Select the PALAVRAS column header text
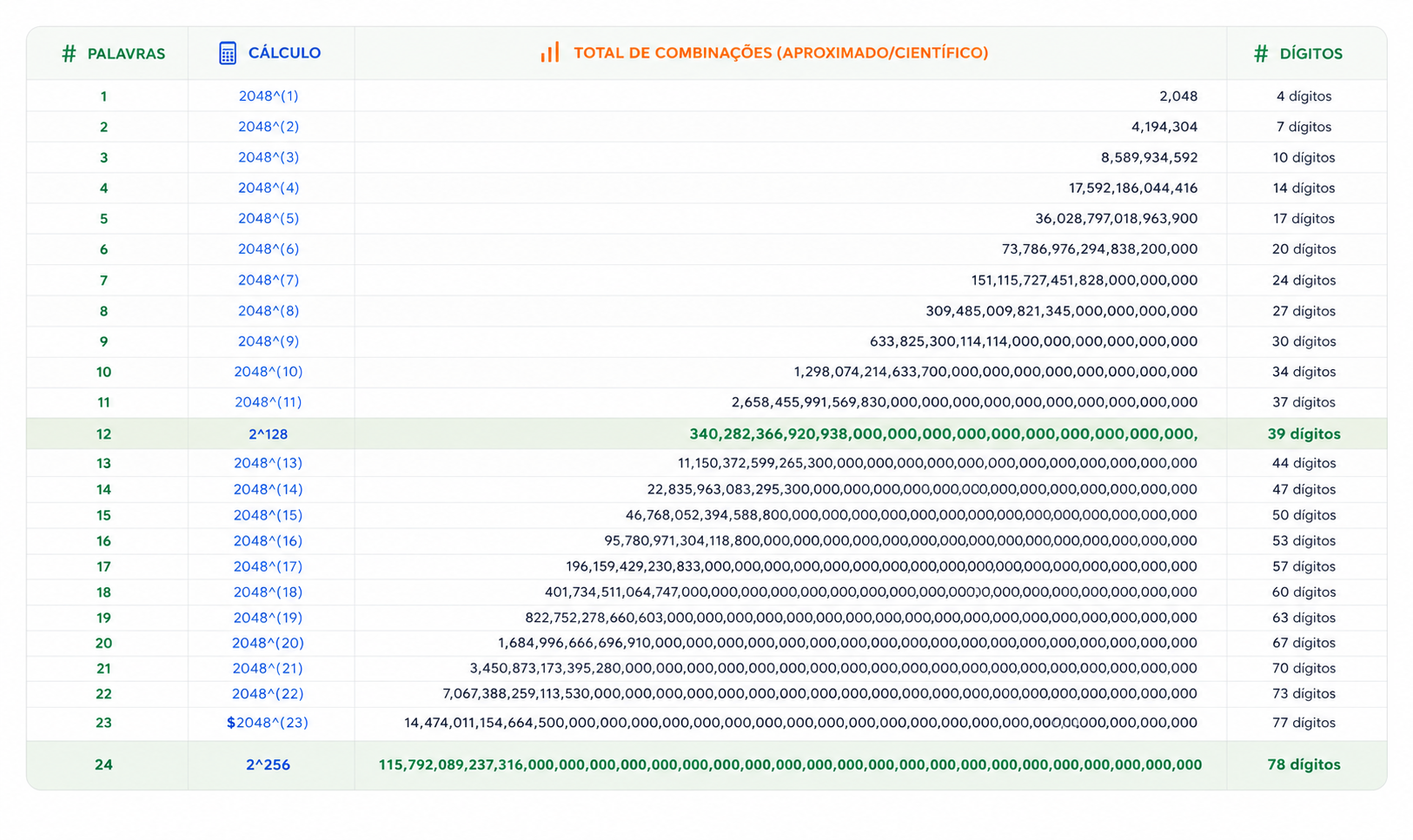The width and height of the screenshot is (1413, 840). point(126,54)
